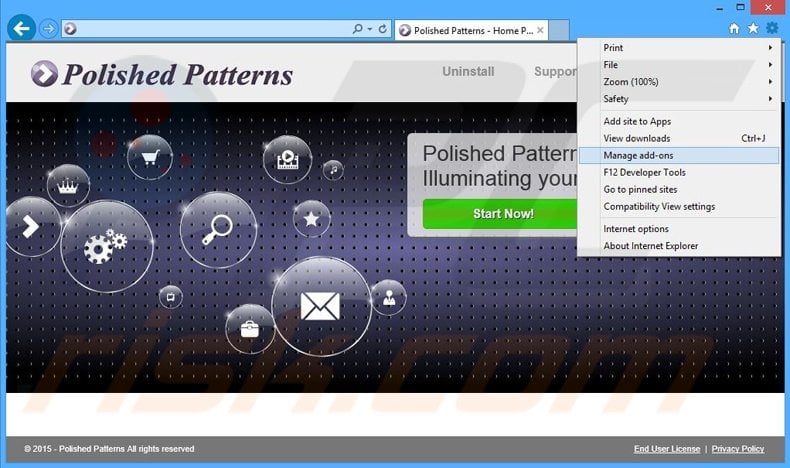
Task: Click the envelope mail bubble icon
Action: point(321,306)
